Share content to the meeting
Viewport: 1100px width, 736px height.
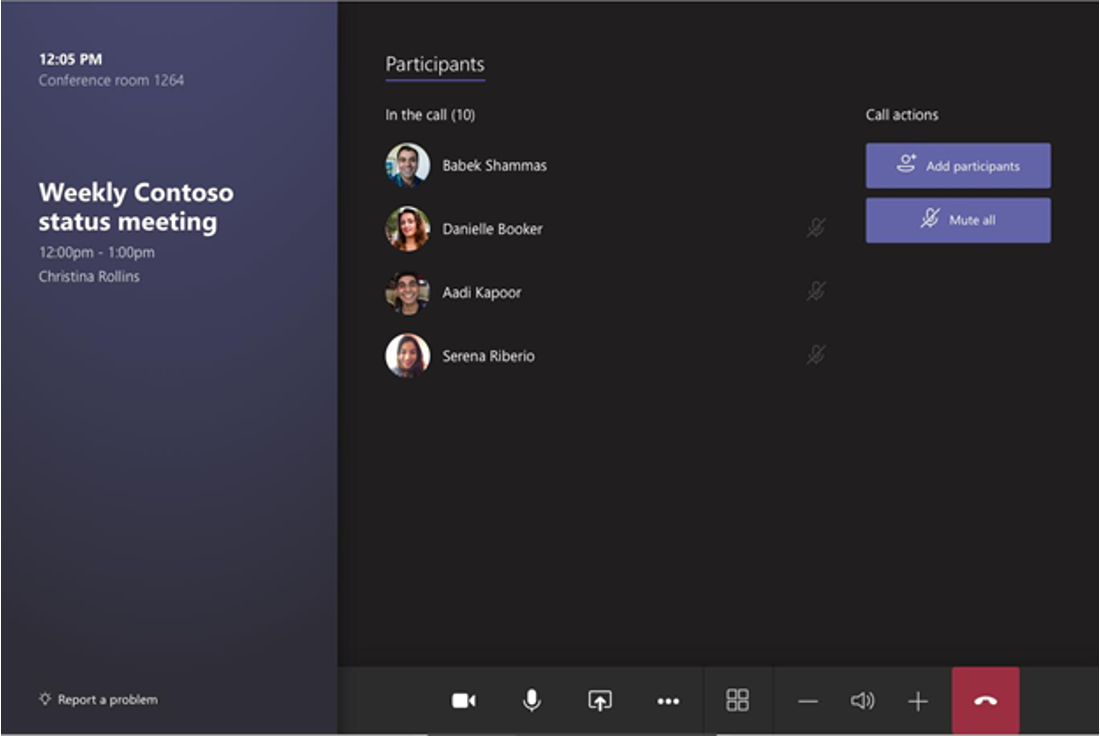click(599, 701)
